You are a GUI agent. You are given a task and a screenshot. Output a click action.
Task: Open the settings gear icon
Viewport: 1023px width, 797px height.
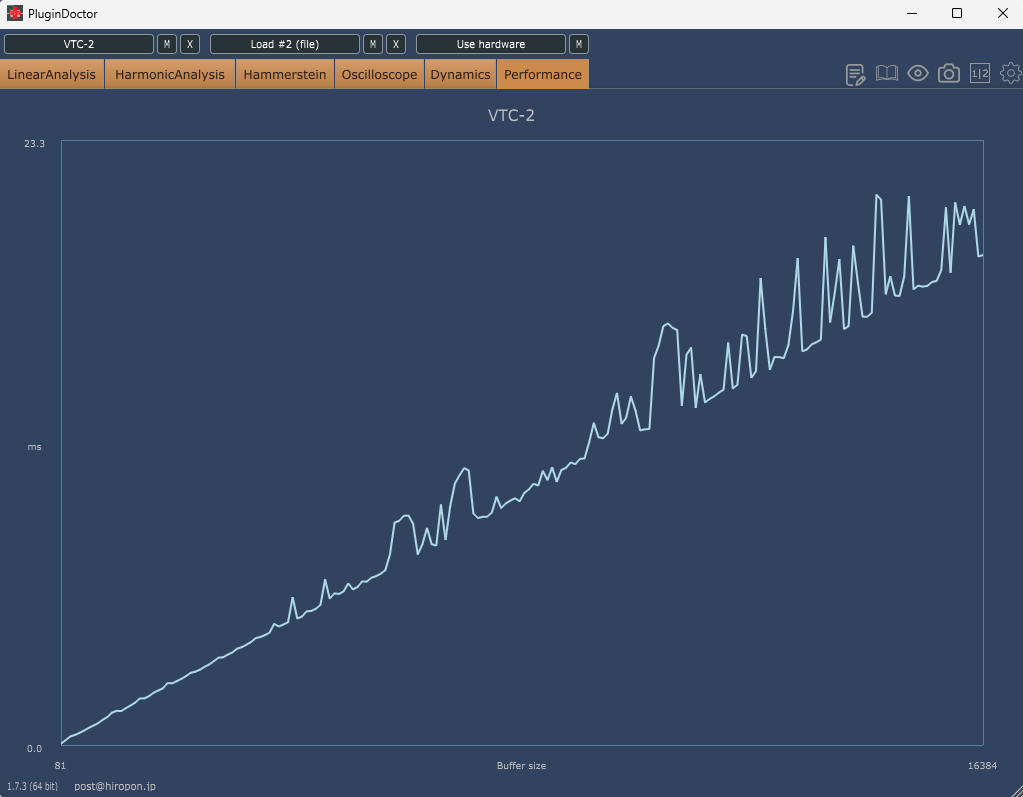1011,74
